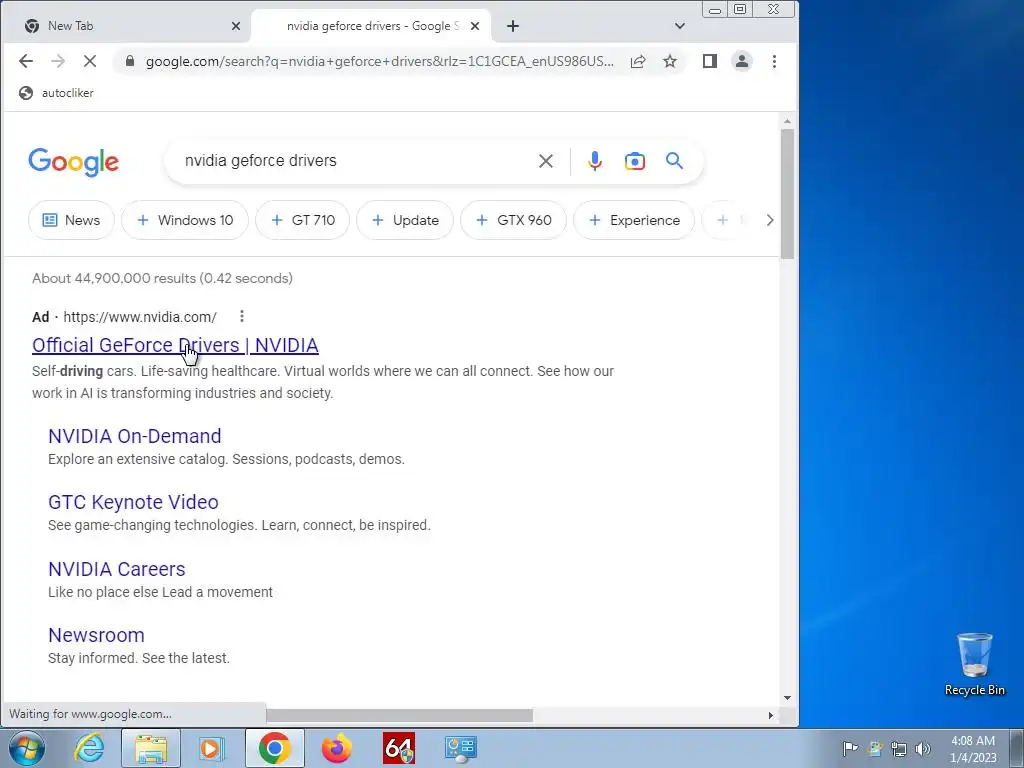This screenshot has height=768, width=1024.
Task: Click horizontal scrollbar right arrow
Action: pyautogui.click(x=771, y=715)
